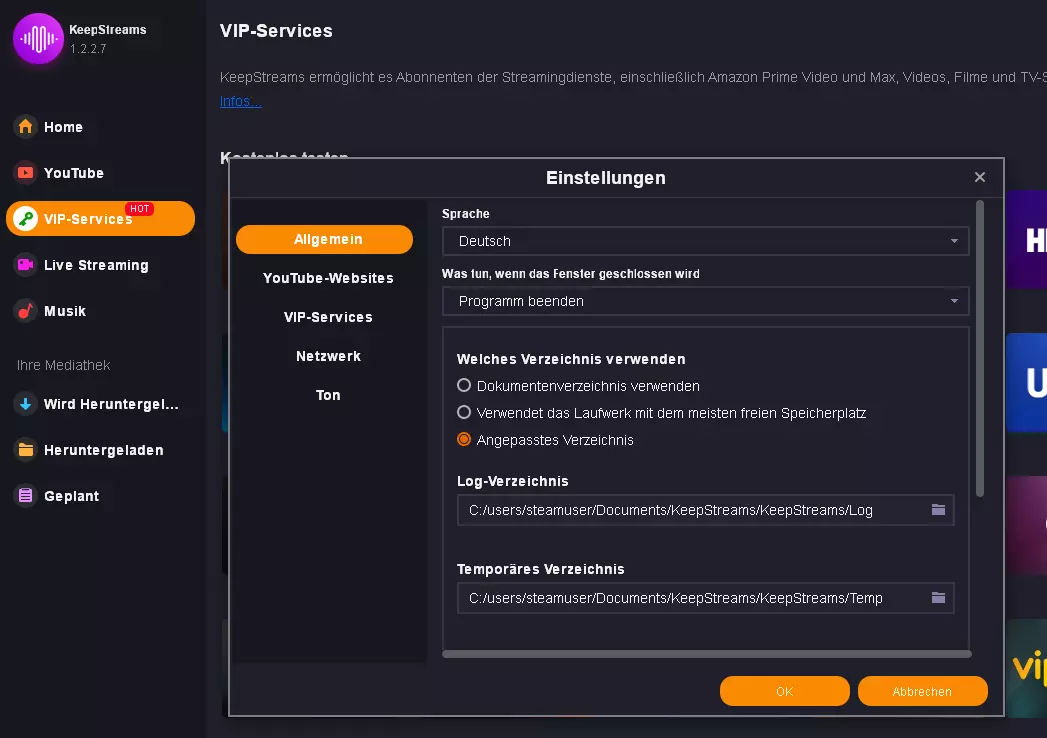Browse folder for Log-Verzeichnis
1047x738 pixels.
(938, 510)
